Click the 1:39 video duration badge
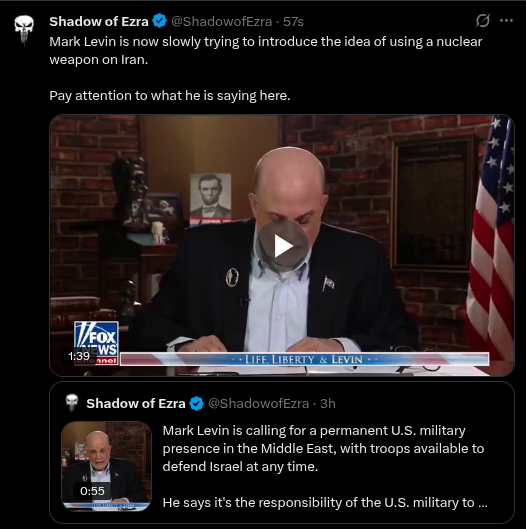Viewport: 526px width, 529px height. [79, 356]
